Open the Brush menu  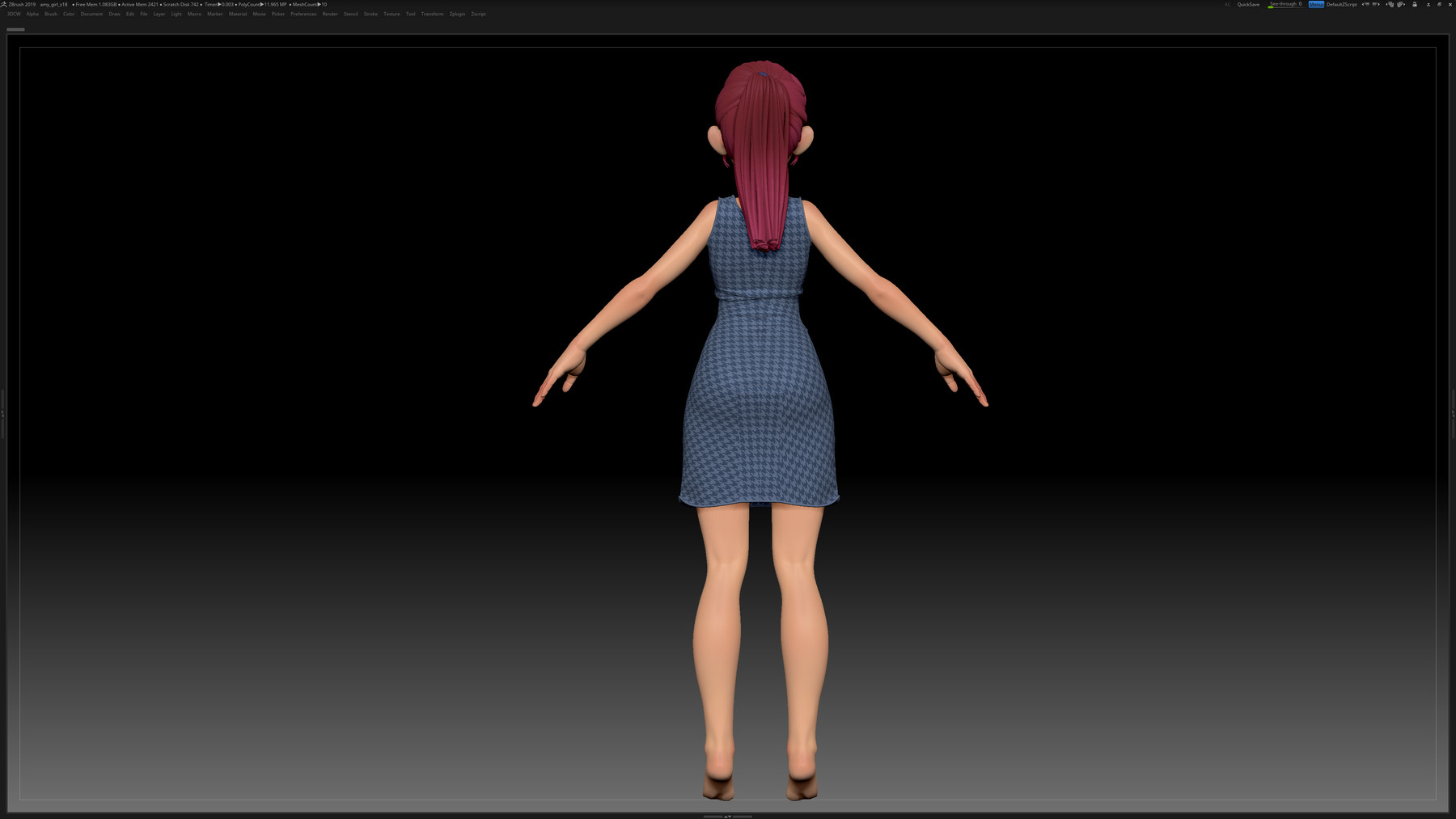coord(51,14)
